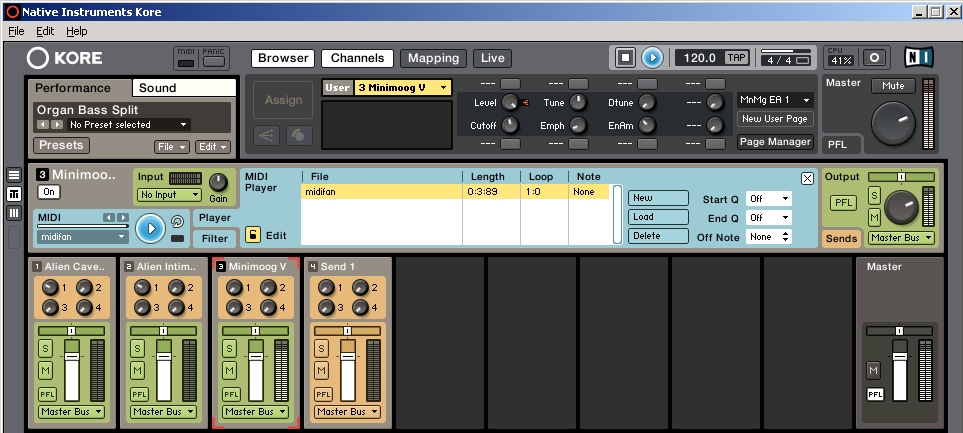Viewport: 963px width, 433px height.
Task: Click the KORE logo
Action: (64, 58)
